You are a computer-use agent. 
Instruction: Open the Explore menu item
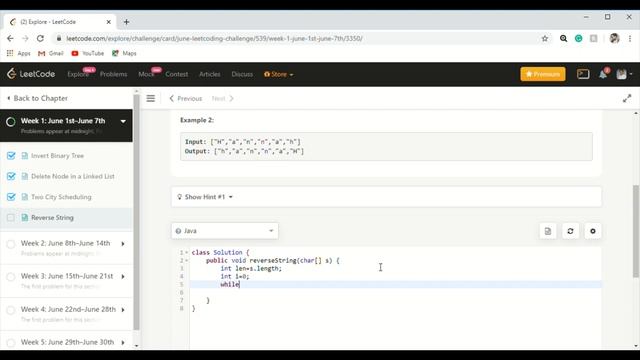[78, 74]
